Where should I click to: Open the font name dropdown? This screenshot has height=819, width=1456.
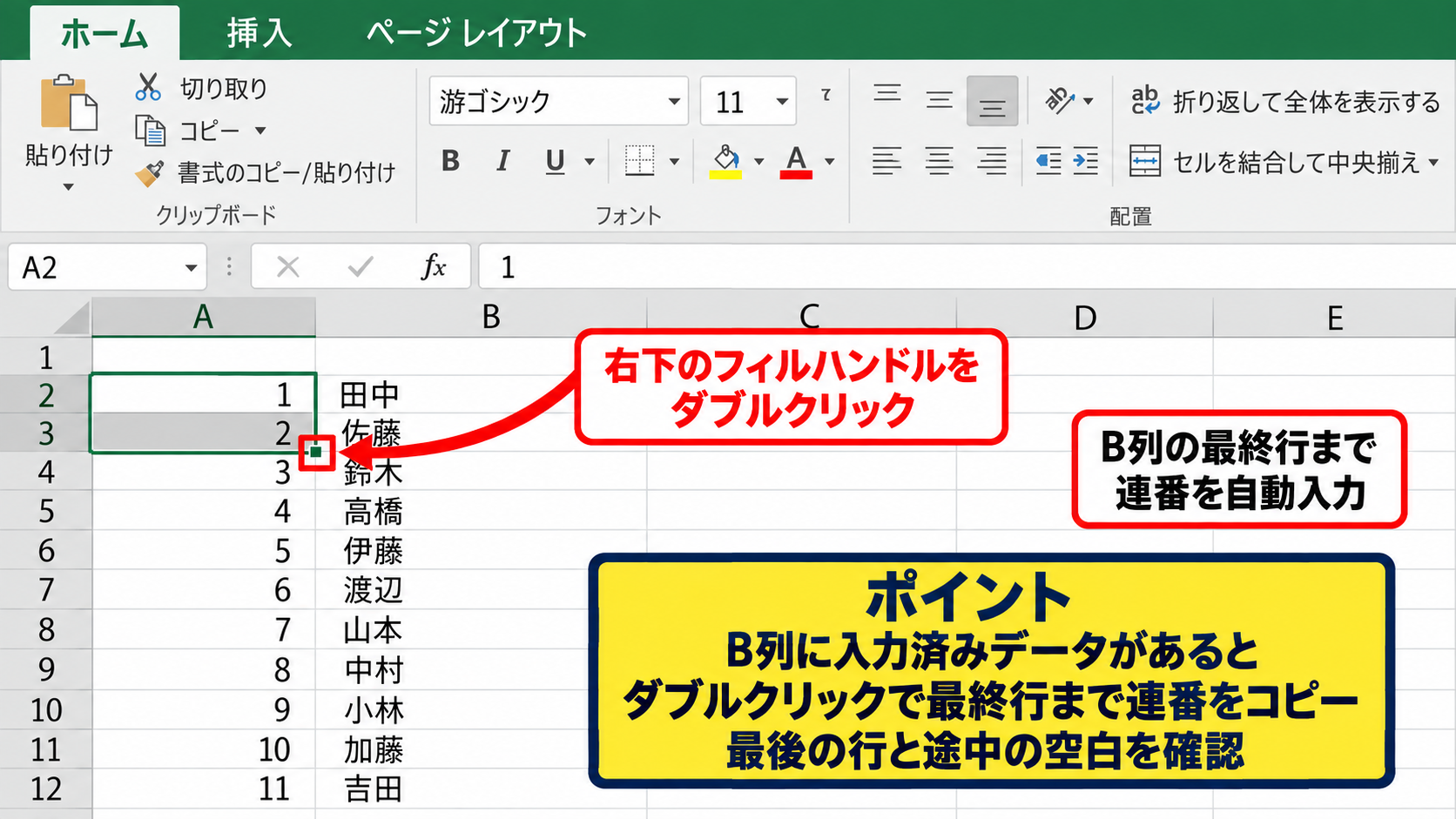pyautogui.click(x=673, y=102)
